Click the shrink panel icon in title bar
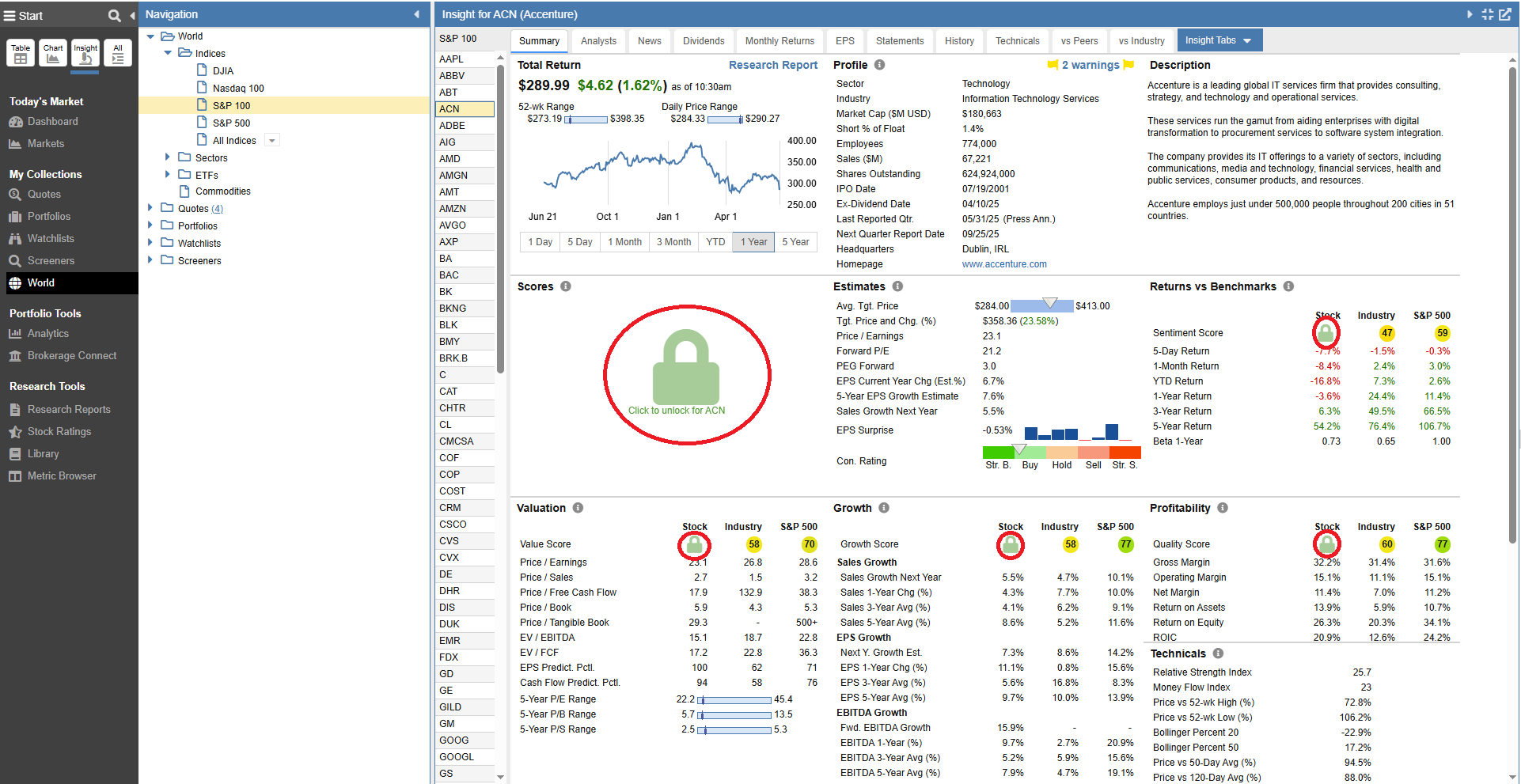The image size is (1521, 784). [1488, 14]
